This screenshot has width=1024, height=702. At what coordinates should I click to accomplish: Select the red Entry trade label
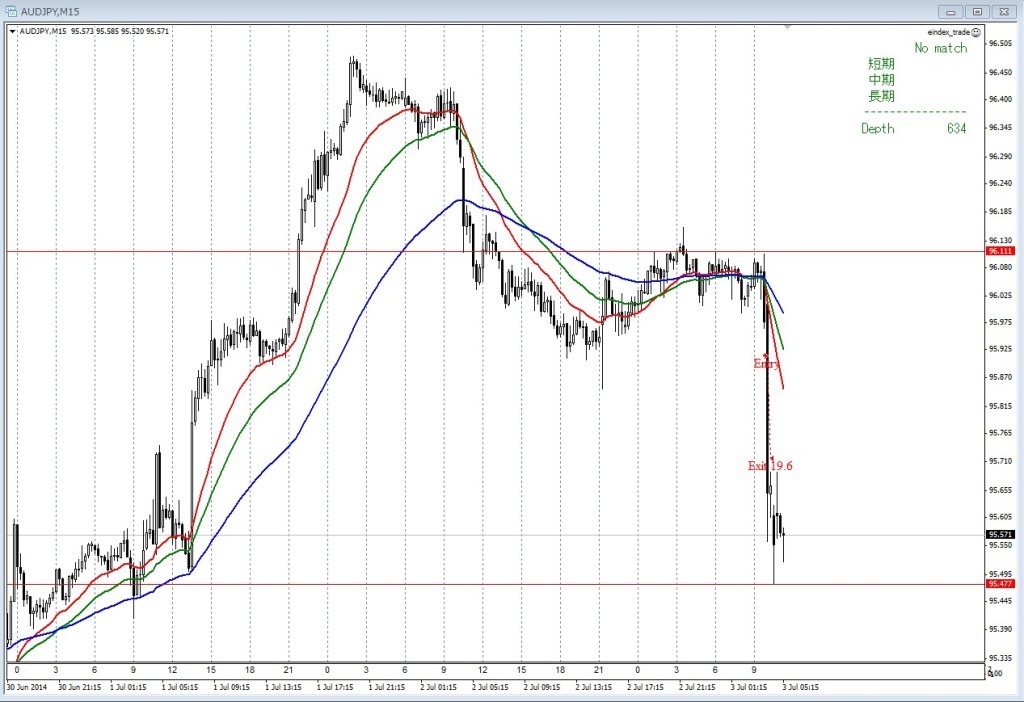coord(767,363)
